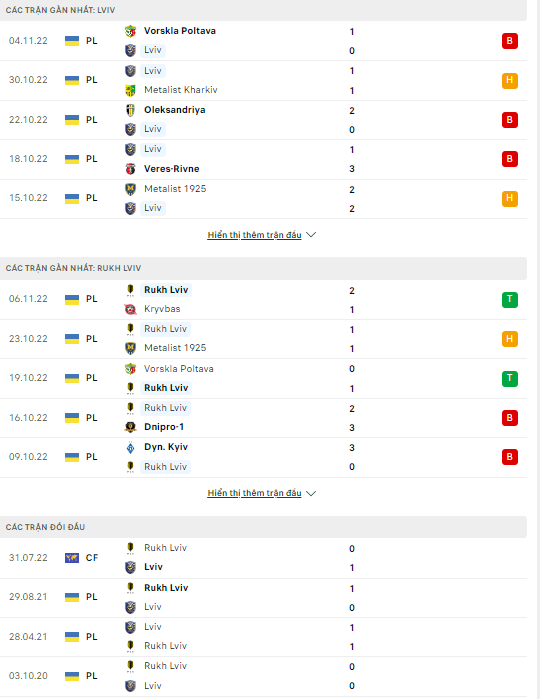Click the Rukh Lviv team name in the 23.10.22 match

tap(165, 329)
